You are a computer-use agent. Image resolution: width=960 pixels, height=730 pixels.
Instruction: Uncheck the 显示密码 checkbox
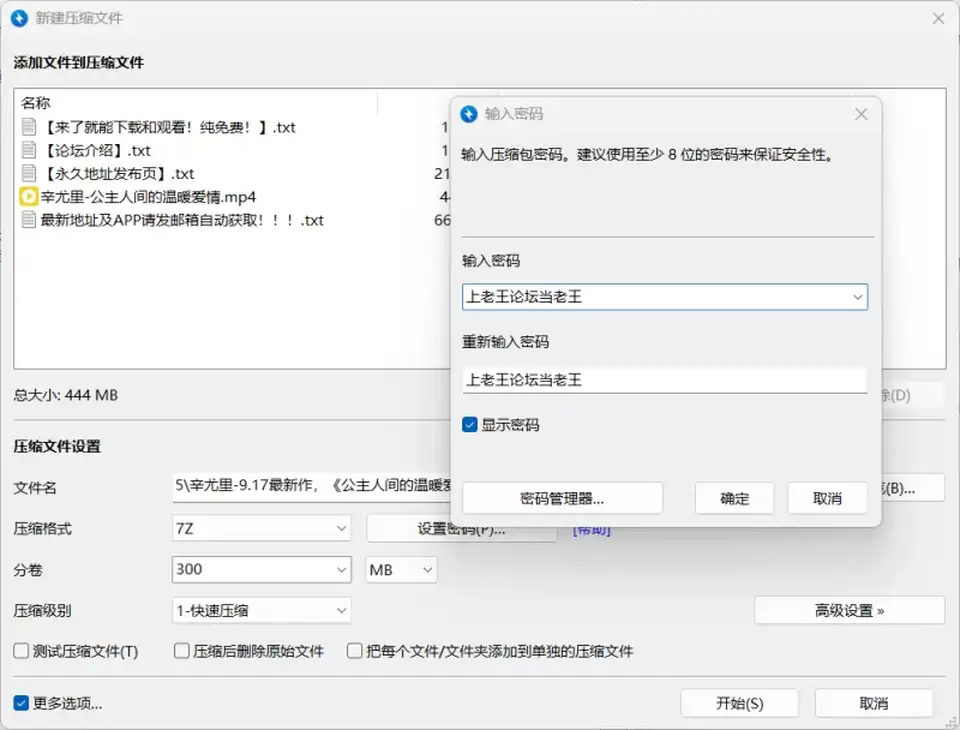point(470,424)
